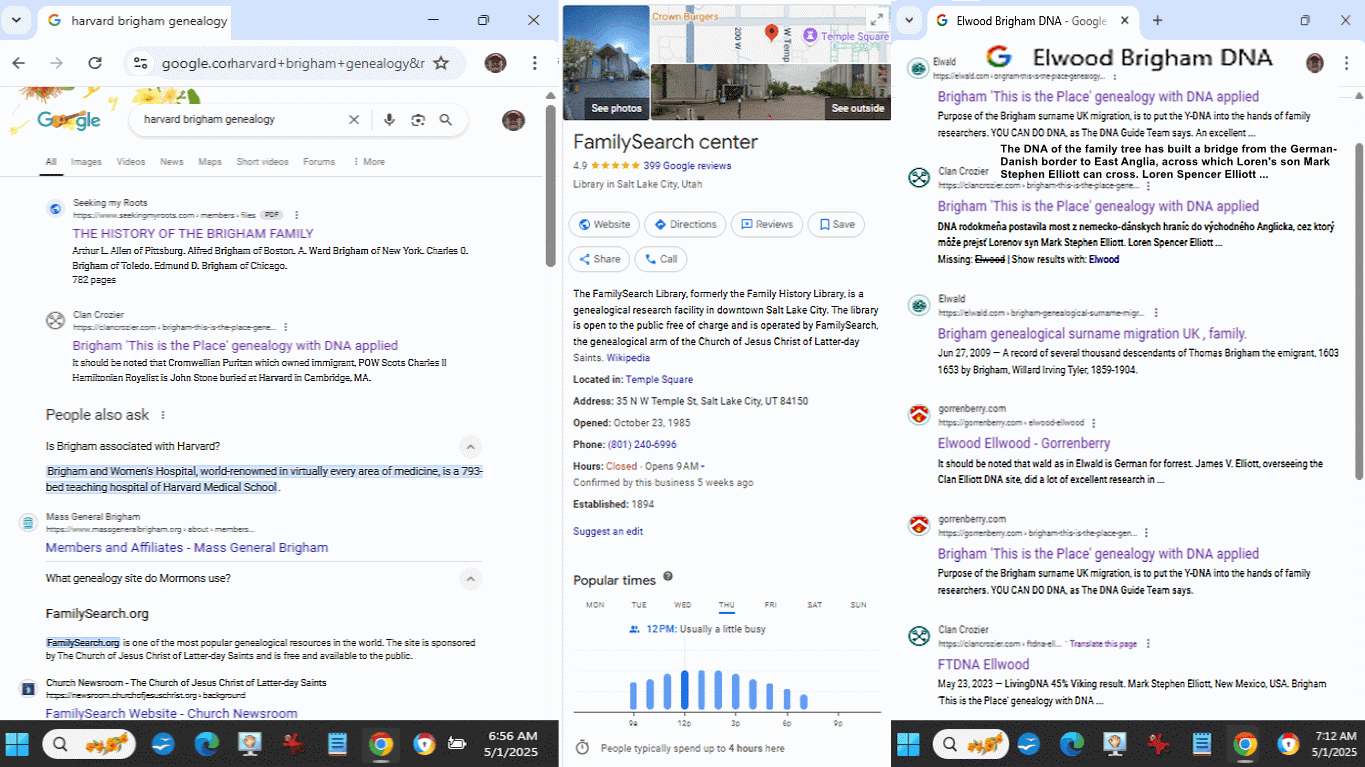Open new tab in Elwood Brigham DNA window
Screen dimensions: 1365x767
(1158, 20)
